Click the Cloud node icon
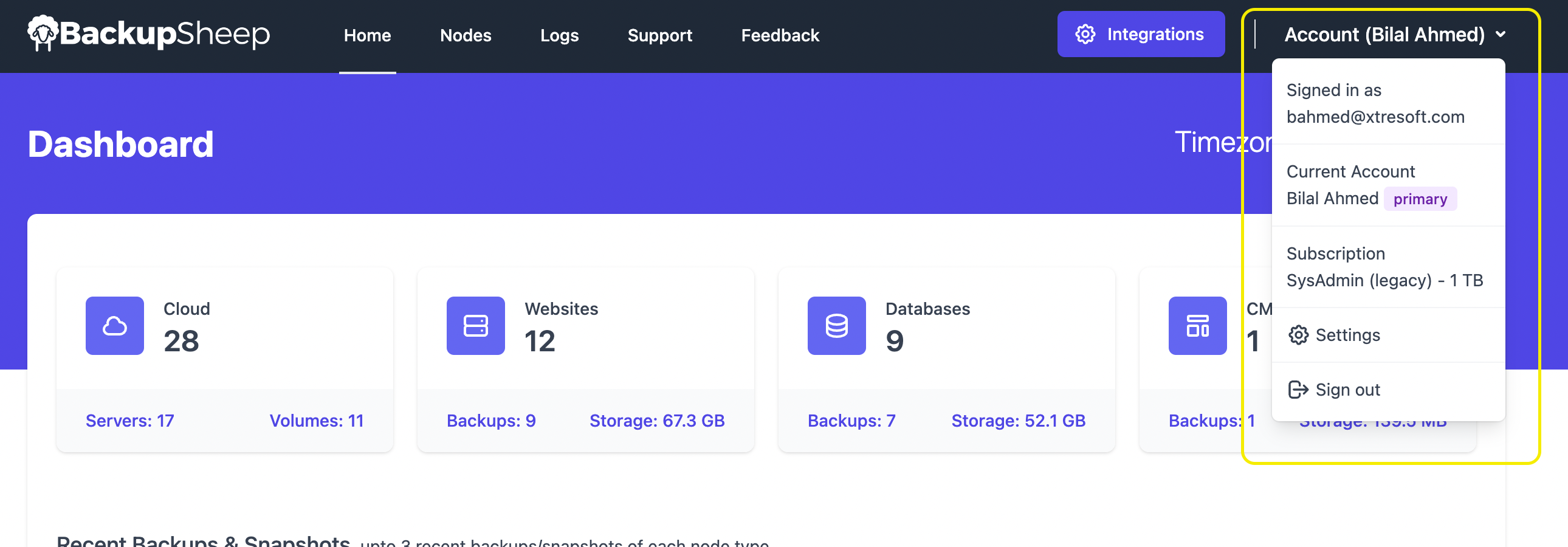Screen dimensions: 1568x547 114,326
